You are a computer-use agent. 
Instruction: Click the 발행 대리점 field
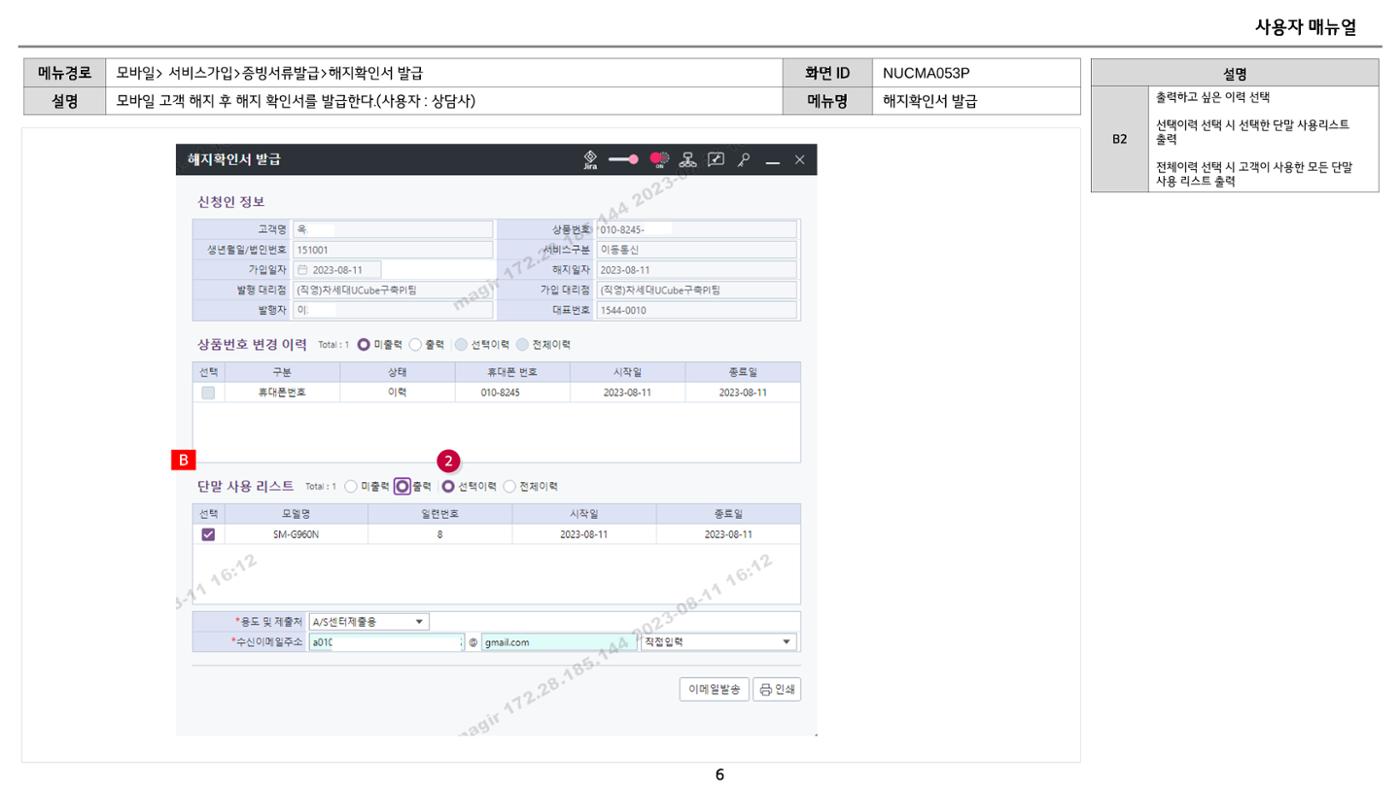(393, 290)
